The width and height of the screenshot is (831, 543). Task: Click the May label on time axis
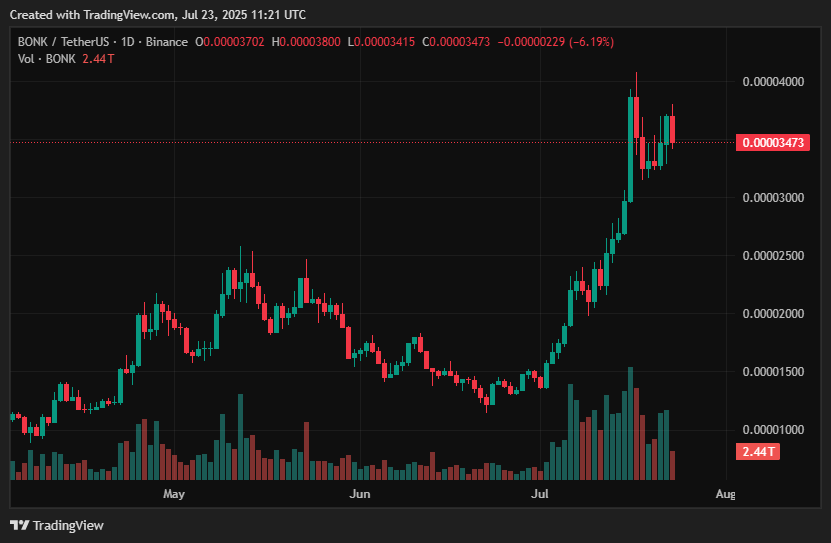point(174,494)
